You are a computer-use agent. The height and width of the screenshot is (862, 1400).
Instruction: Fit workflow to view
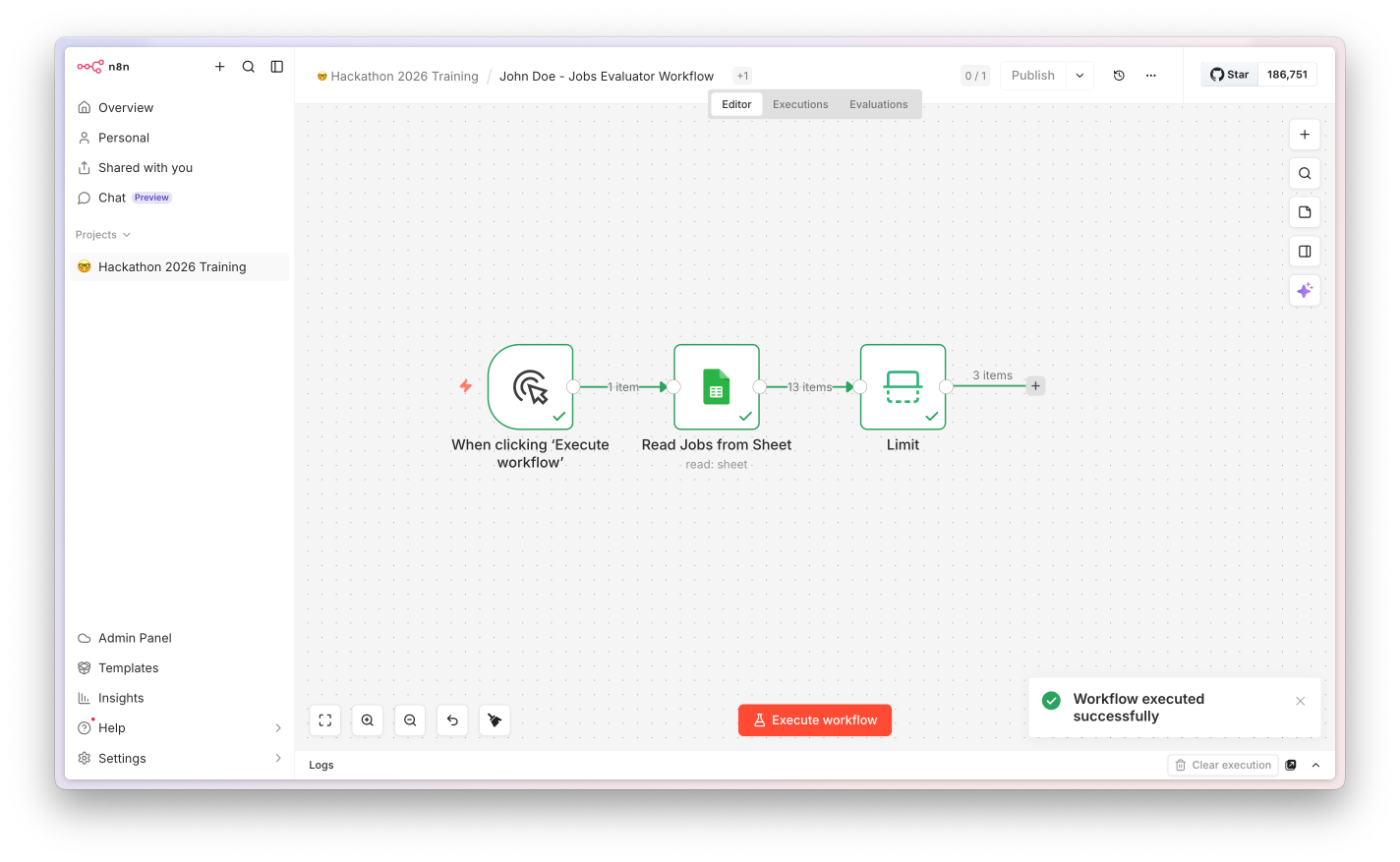point(325,720)
